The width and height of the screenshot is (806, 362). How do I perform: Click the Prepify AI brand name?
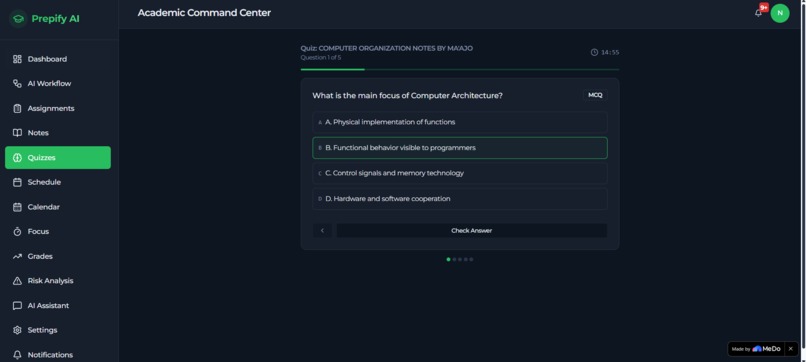(x=56, y=19)
